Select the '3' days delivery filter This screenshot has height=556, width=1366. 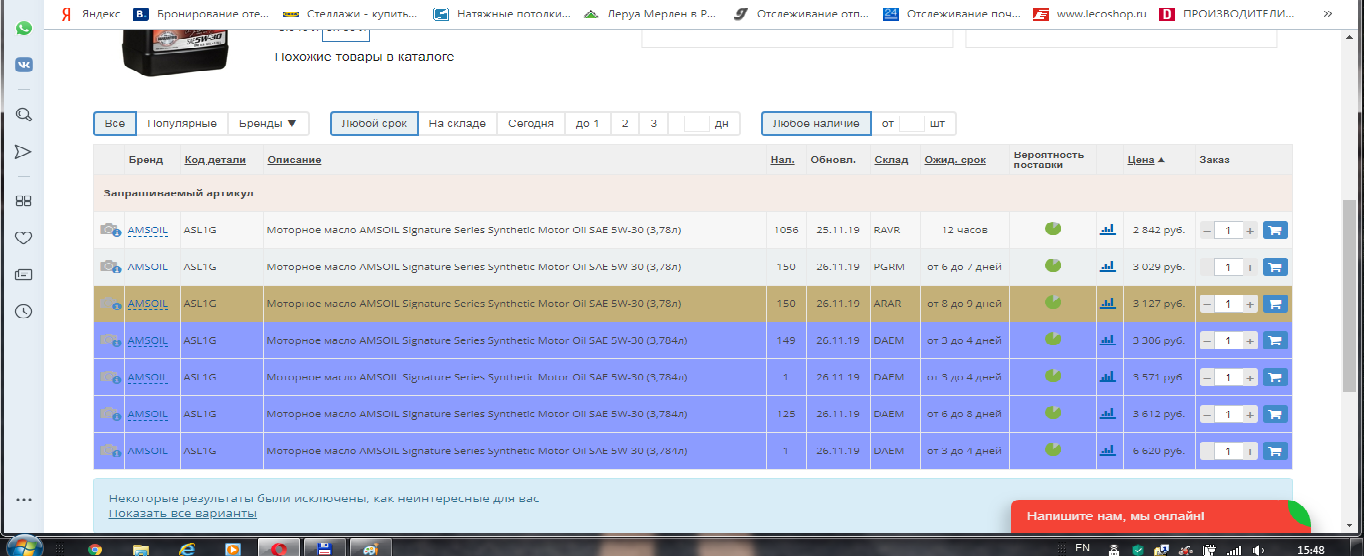[653, 123]
